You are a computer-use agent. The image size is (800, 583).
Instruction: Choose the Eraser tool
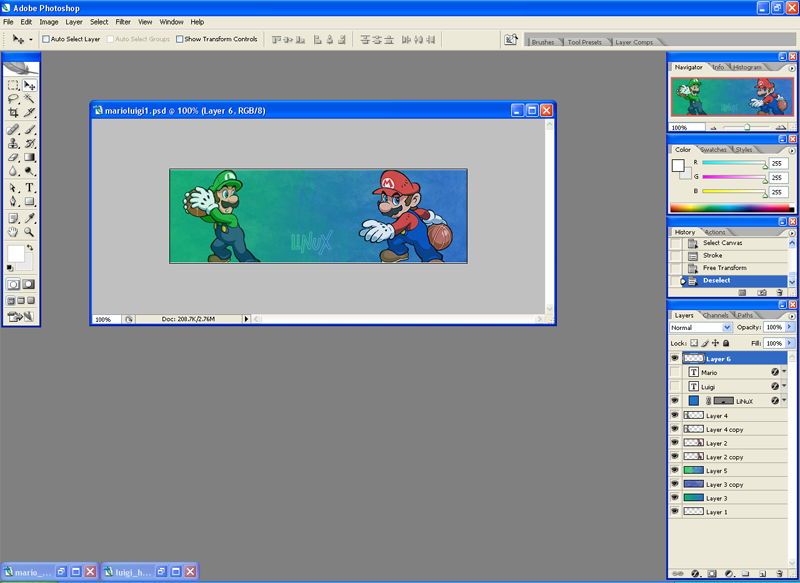(13, 157)
